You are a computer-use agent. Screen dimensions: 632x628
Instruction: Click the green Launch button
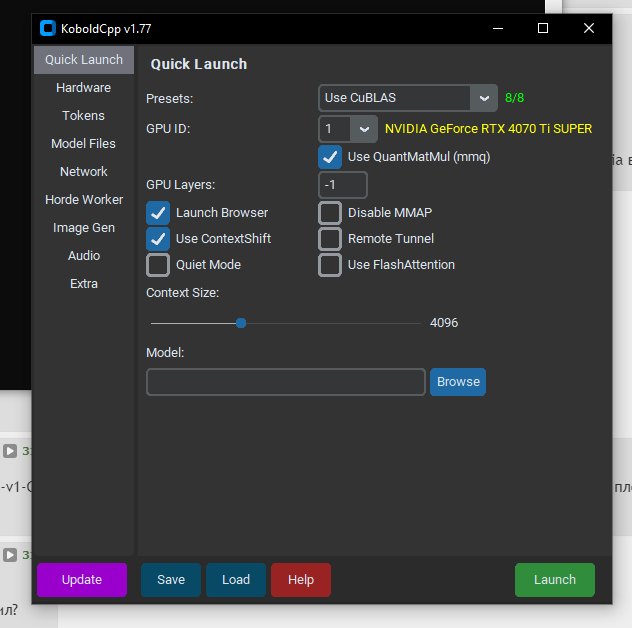point(555,580)
